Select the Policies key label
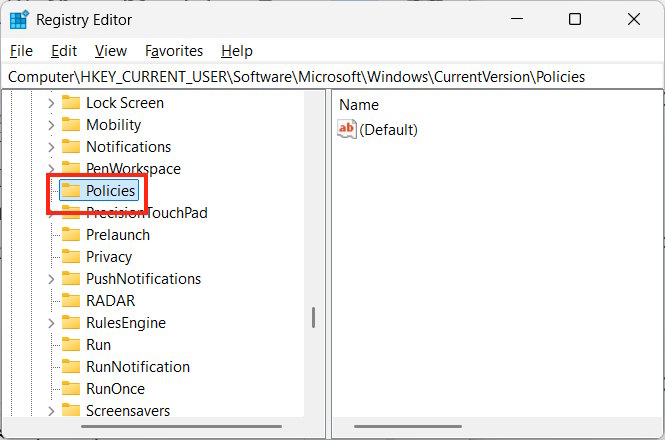Screen dimensions: 665x440 click(x=110, y=191)
